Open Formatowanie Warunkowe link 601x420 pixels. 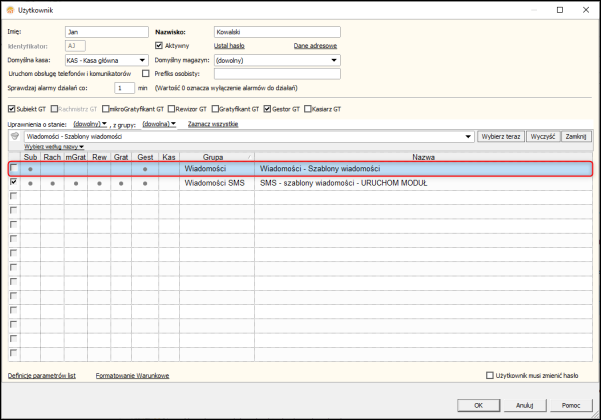pos(132,376)
